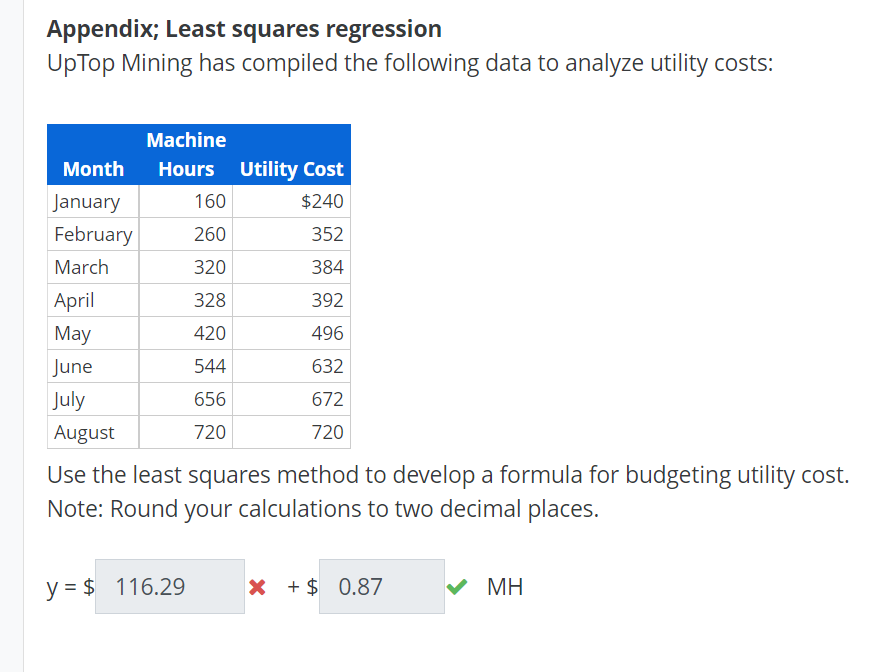Select the blue Machine Hours column header

pos(185,153)
